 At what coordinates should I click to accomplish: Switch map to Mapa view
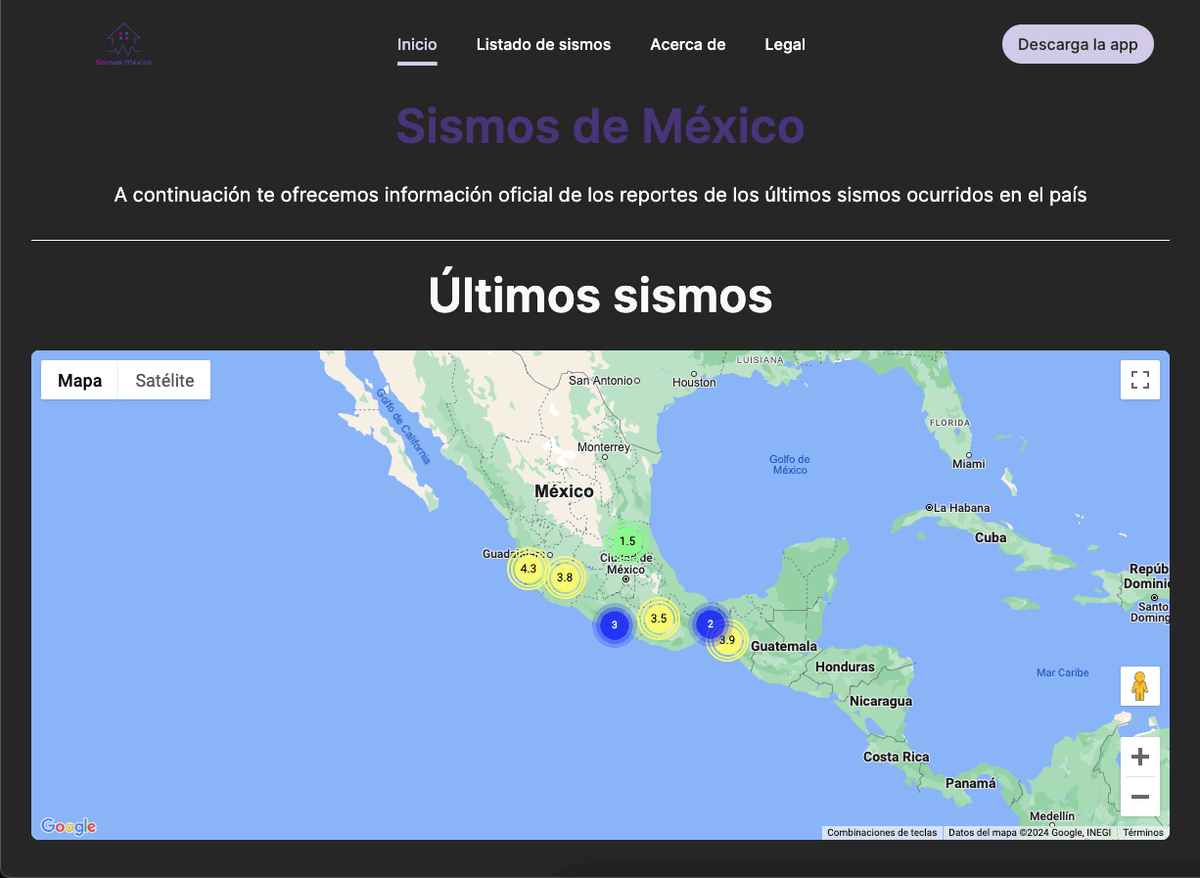[x=80, y=380]
